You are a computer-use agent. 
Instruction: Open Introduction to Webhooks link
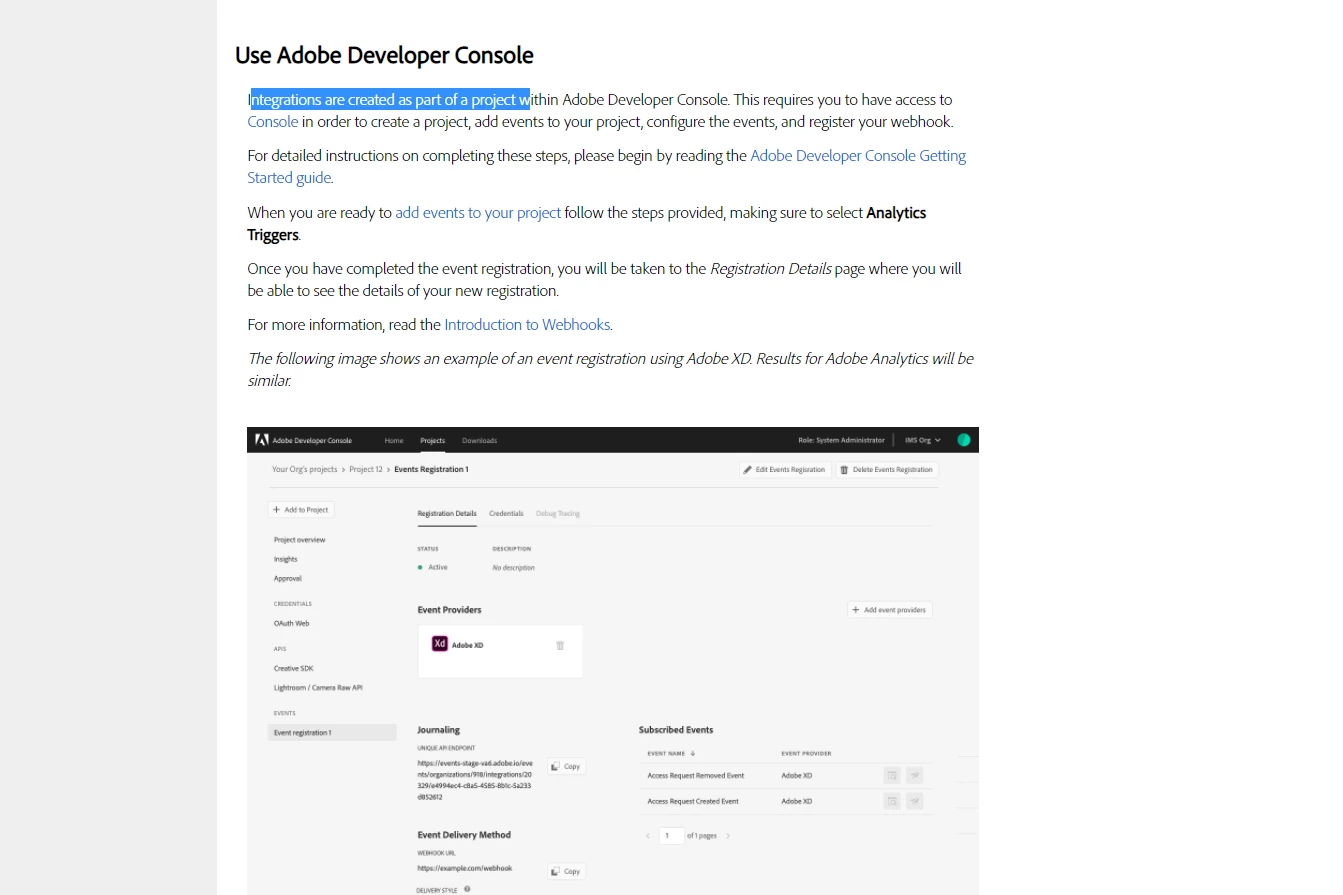click(x=527, y=325)
